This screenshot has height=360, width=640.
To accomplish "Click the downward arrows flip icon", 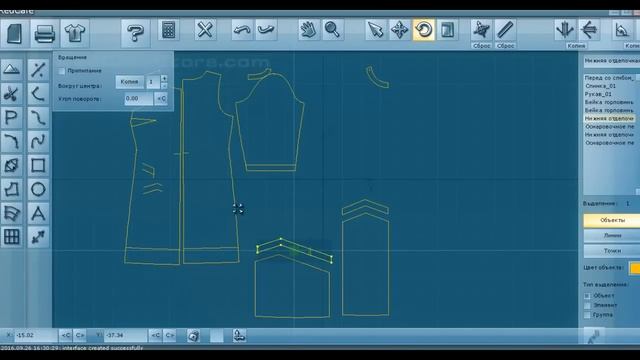I will tap(565, 30).
